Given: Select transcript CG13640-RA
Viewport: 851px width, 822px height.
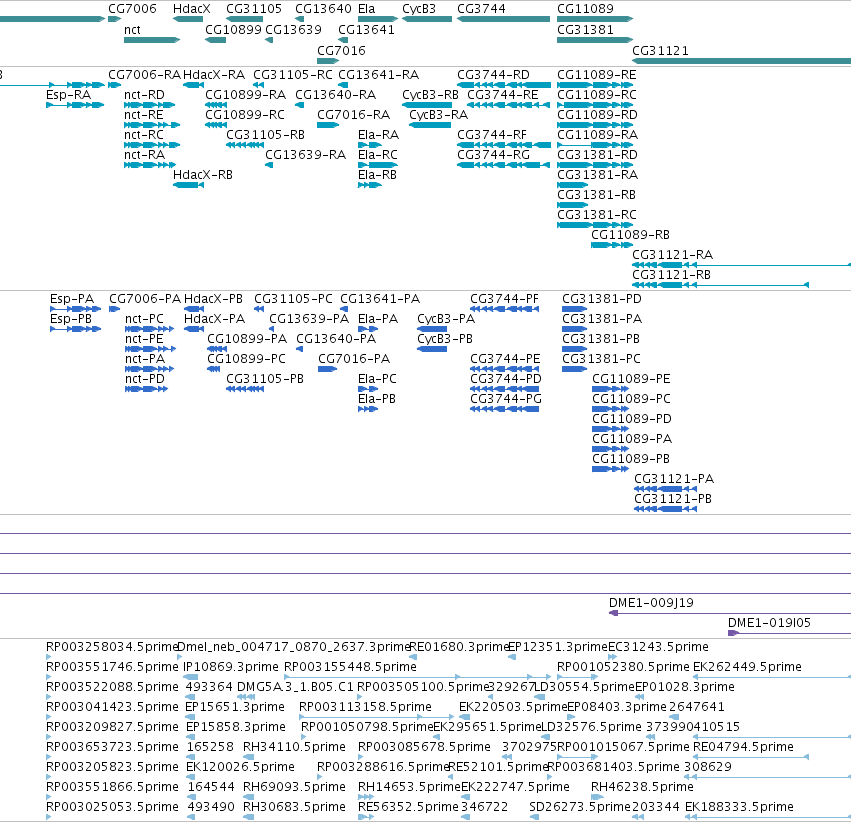Looking at the screenshot, I should coord(335,94).
